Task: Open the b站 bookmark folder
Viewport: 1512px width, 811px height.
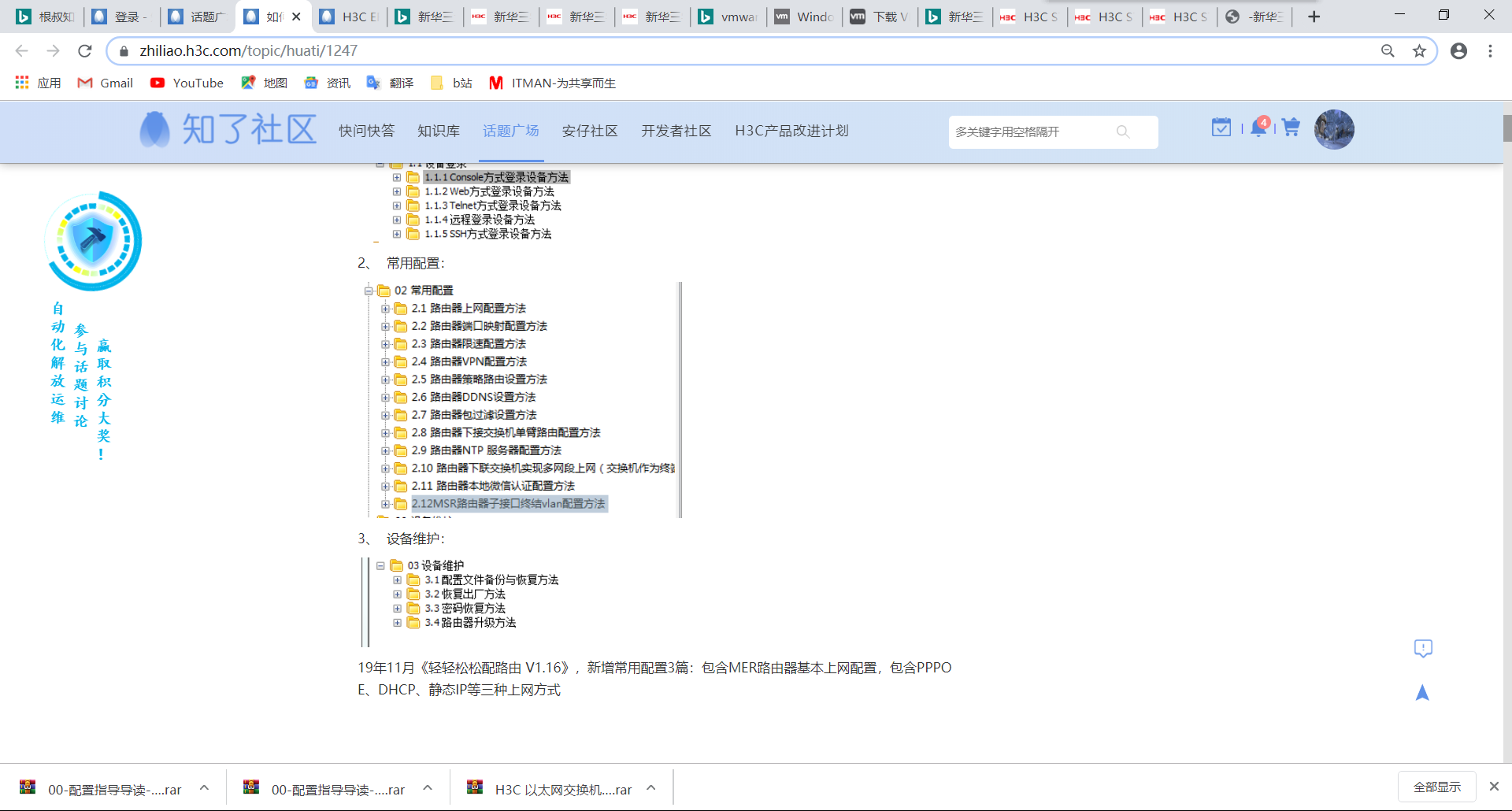Action: 451,83
